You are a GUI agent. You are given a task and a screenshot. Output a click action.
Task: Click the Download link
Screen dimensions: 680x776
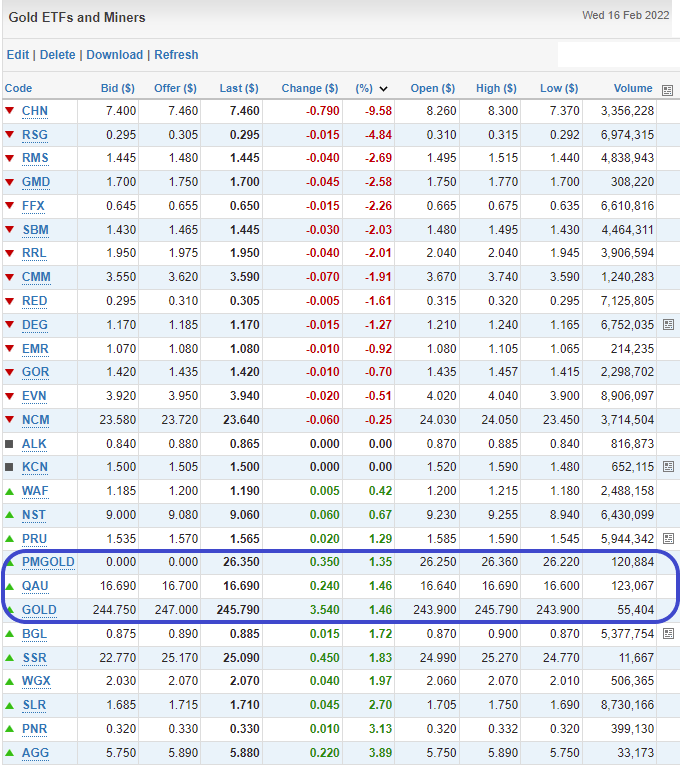click(x=115, y=55)
